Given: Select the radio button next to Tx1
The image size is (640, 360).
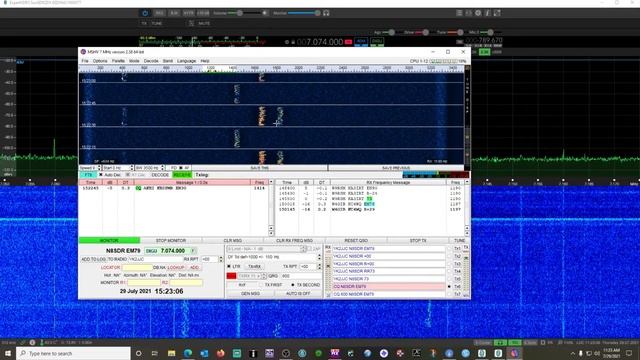Looking at the screenshot, I should pyautogui.click(x=449, y=249).
